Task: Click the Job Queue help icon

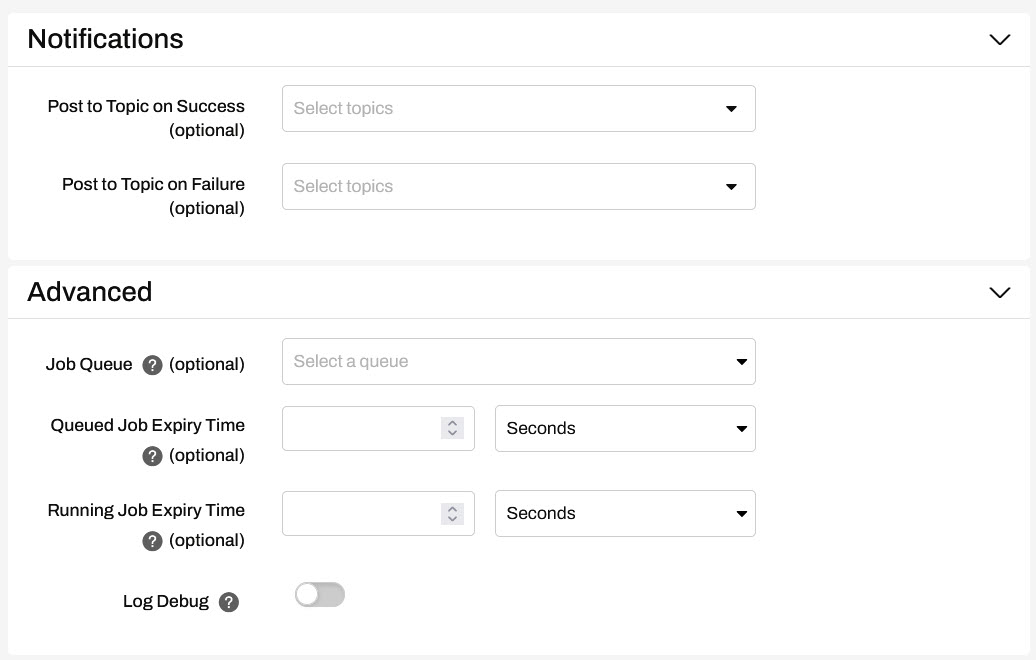Action: [x=152, y=365]
